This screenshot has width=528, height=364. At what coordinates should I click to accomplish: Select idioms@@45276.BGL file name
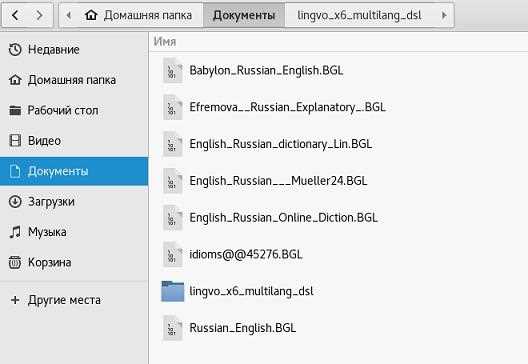[246, 254]
